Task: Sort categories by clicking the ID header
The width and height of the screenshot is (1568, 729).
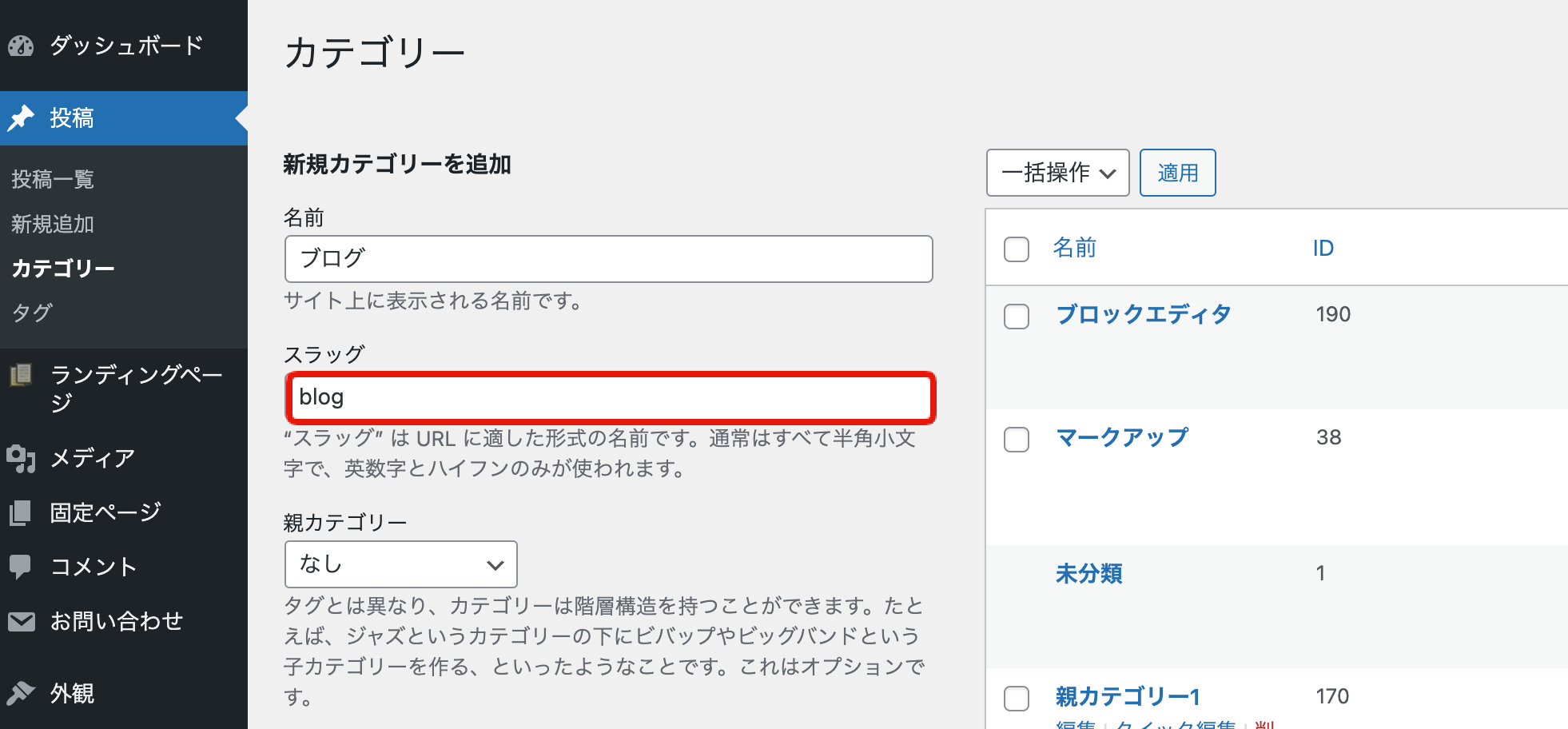Action: coord(1323,248)
